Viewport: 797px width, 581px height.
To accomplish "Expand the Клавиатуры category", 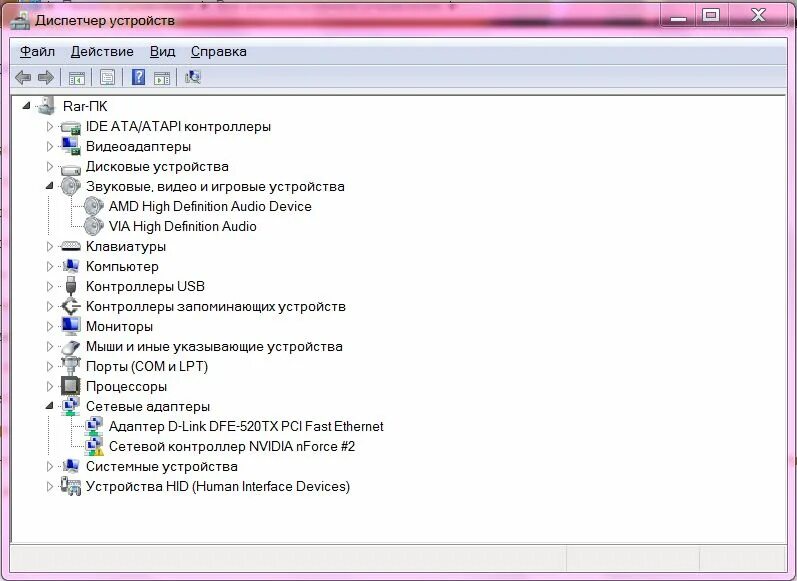I will [x=49, y=247].
